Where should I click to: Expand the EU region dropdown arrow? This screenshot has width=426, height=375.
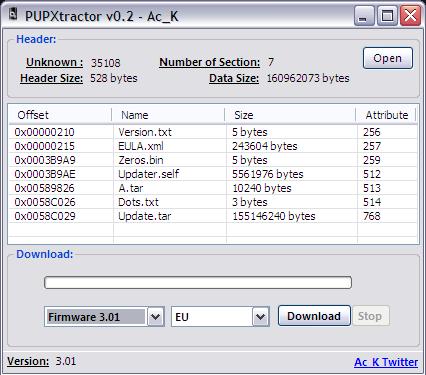(261, 317)
